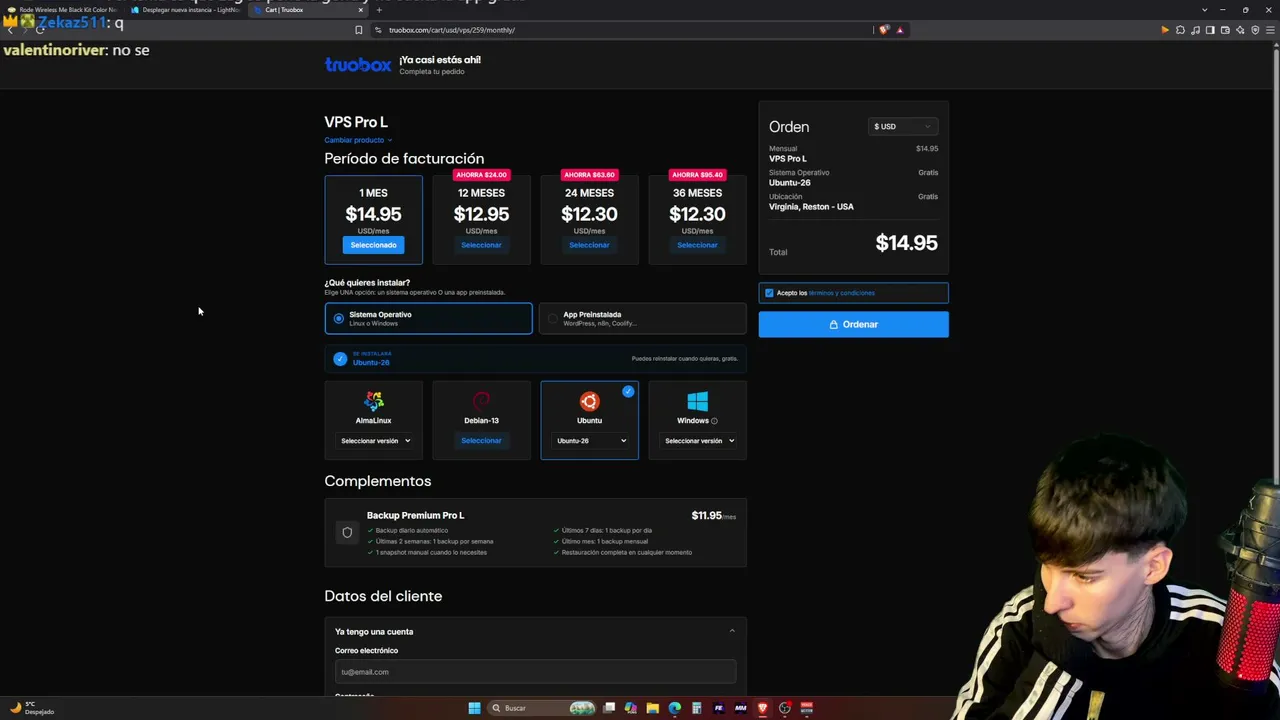Select the Cart | Truobox tab
The width and height of the screenshot is (1280, 720).
(x=308, y=10)
